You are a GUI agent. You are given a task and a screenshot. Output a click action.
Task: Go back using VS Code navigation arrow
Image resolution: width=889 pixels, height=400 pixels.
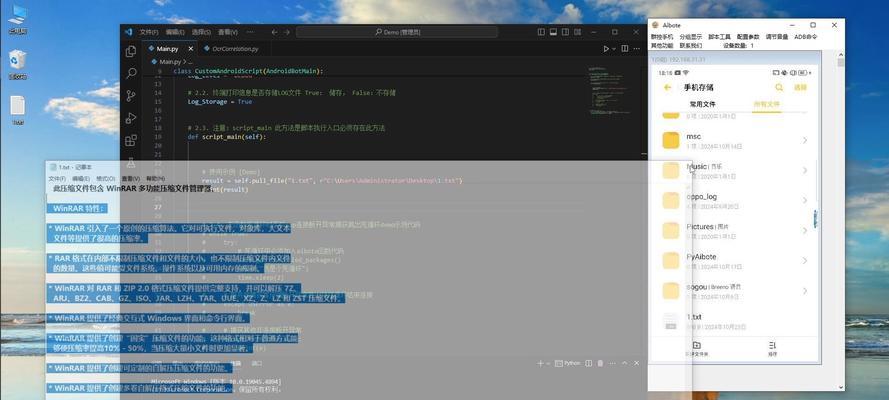click(274, 32)
